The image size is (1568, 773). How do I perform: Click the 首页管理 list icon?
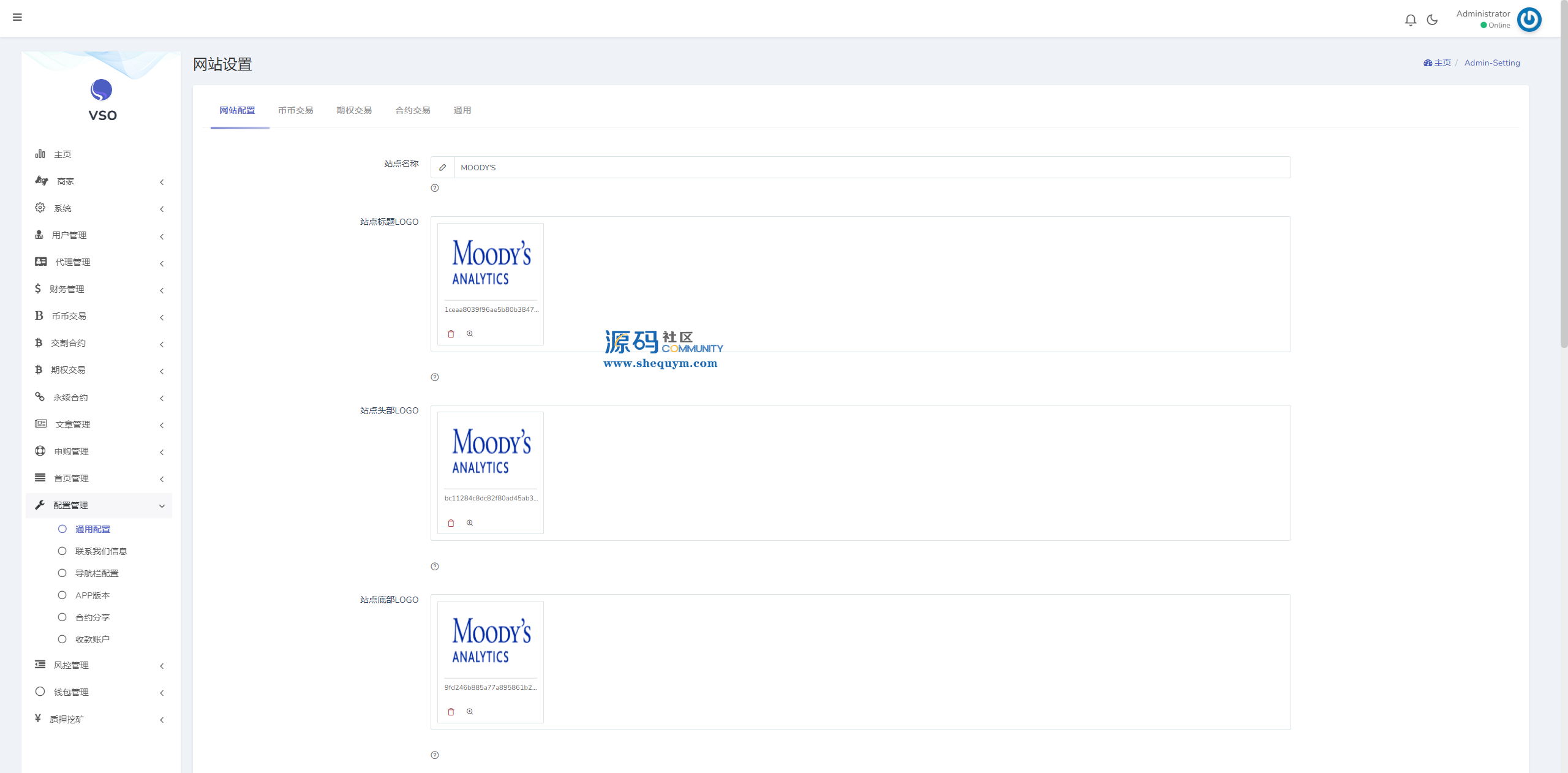(40, 478)
